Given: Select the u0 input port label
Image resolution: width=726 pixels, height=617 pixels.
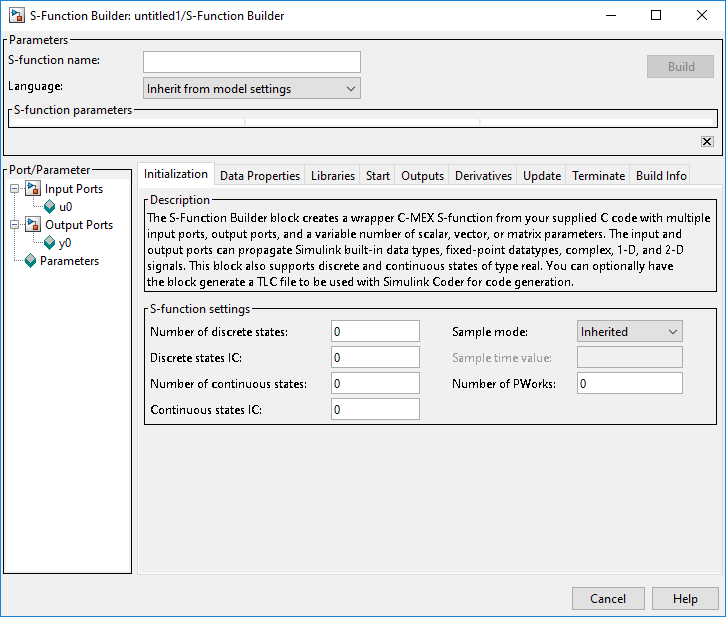Looking at the screenshot, I should (65, 207).
